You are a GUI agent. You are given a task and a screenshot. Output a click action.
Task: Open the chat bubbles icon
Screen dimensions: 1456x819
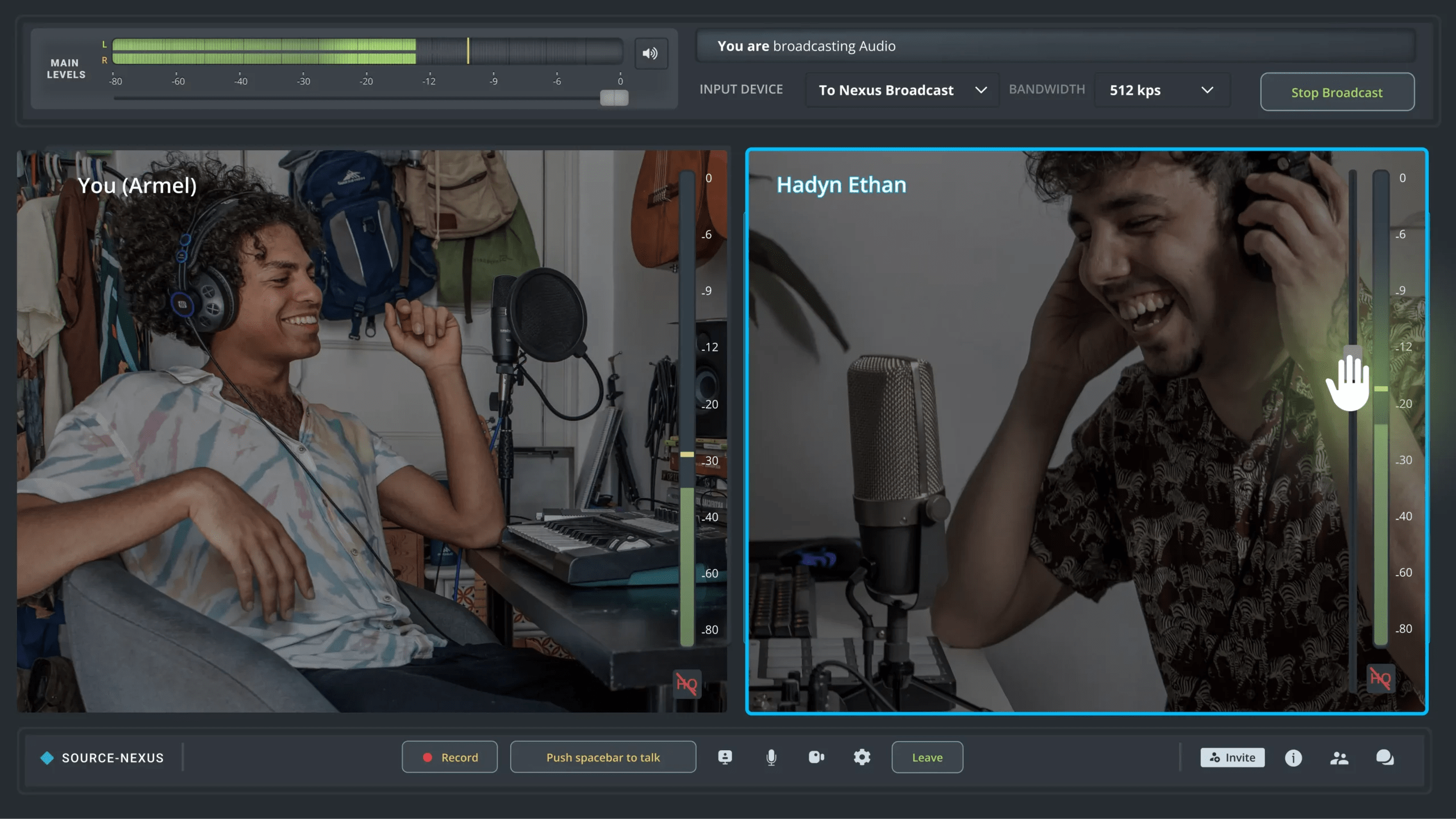(x=1384, y=758)
